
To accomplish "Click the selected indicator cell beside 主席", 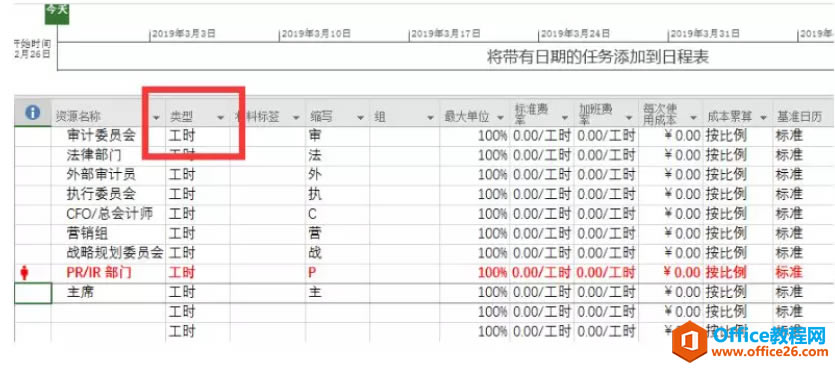I will click(33, 293).
